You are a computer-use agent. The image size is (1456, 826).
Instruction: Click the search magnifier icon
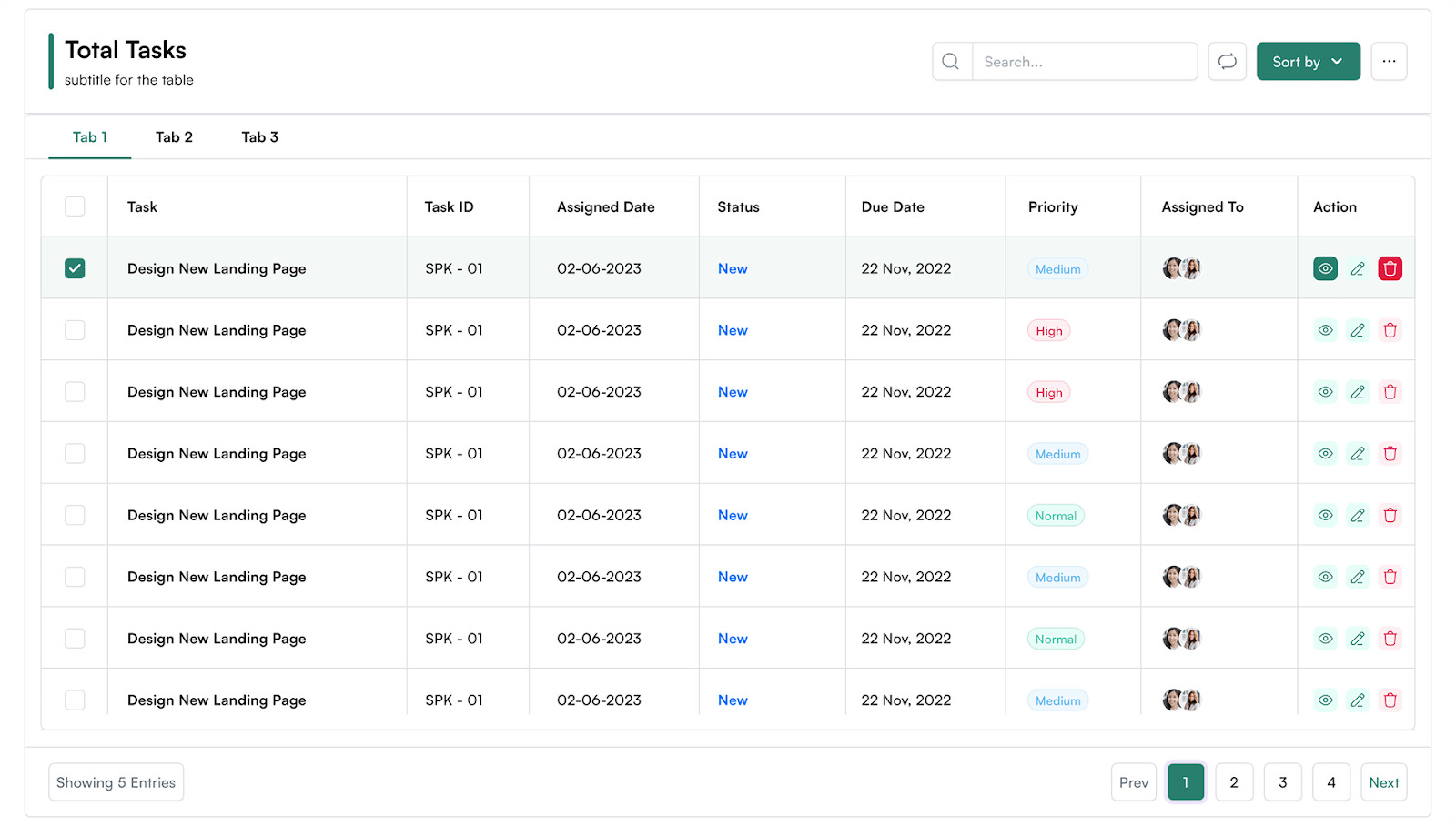951,62
